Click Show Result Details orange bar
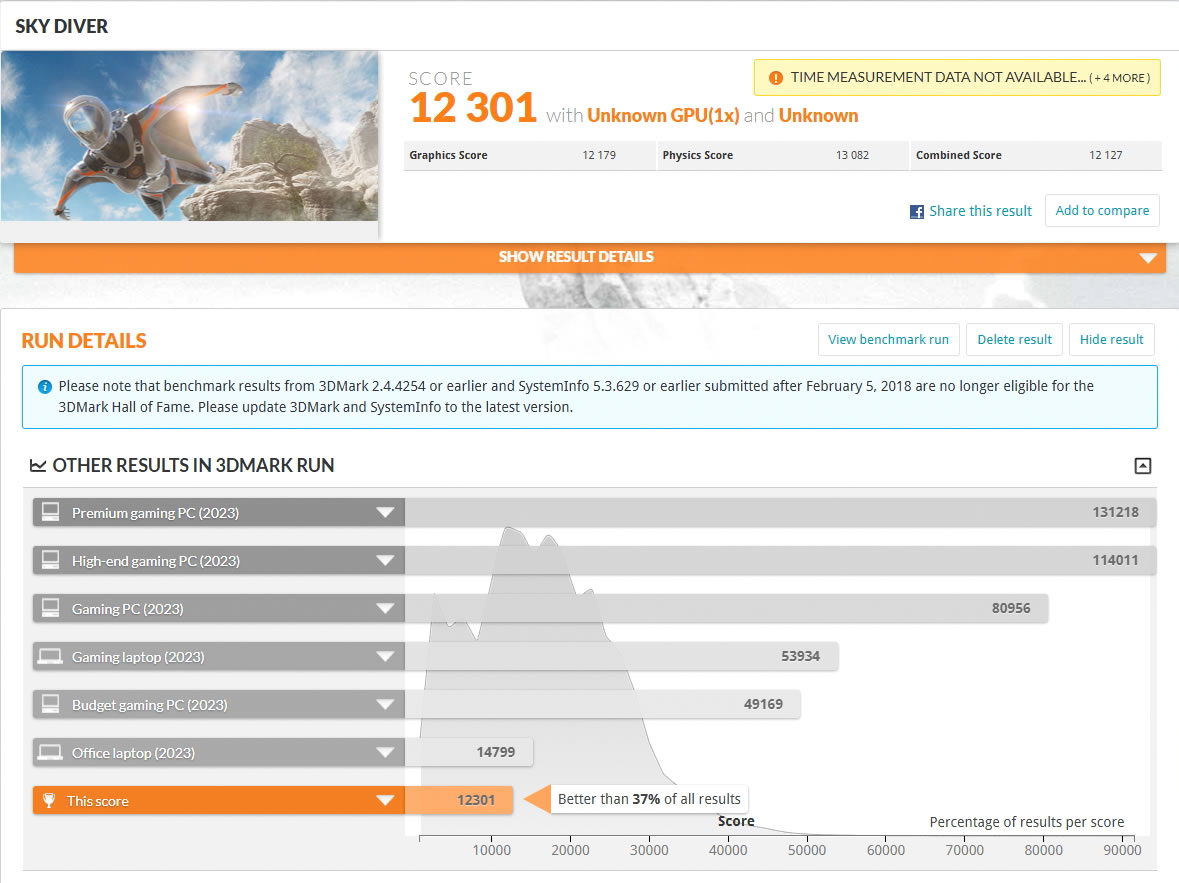 click(x=590, y=257)
